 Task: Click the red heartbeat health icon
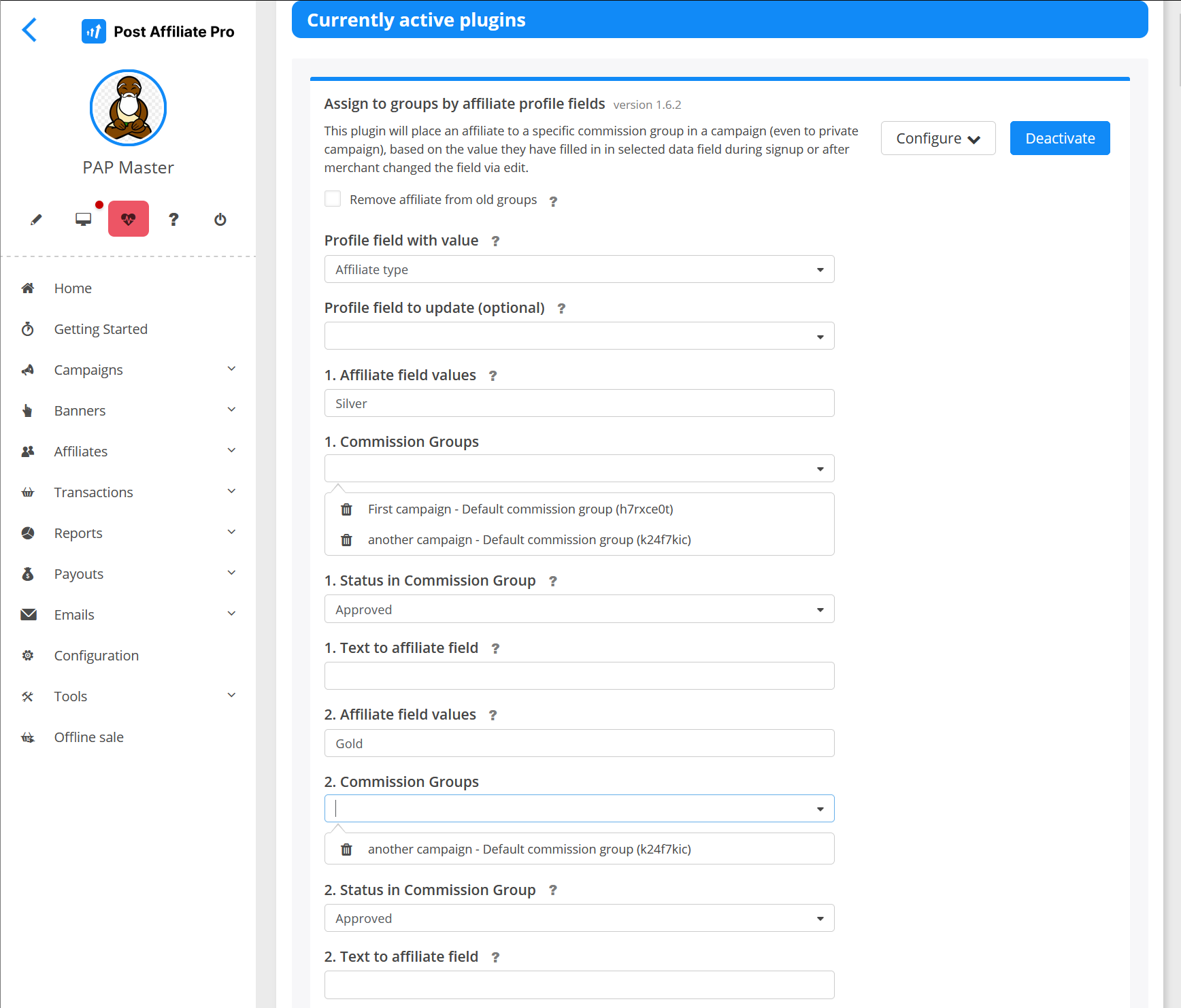(129, 219)
